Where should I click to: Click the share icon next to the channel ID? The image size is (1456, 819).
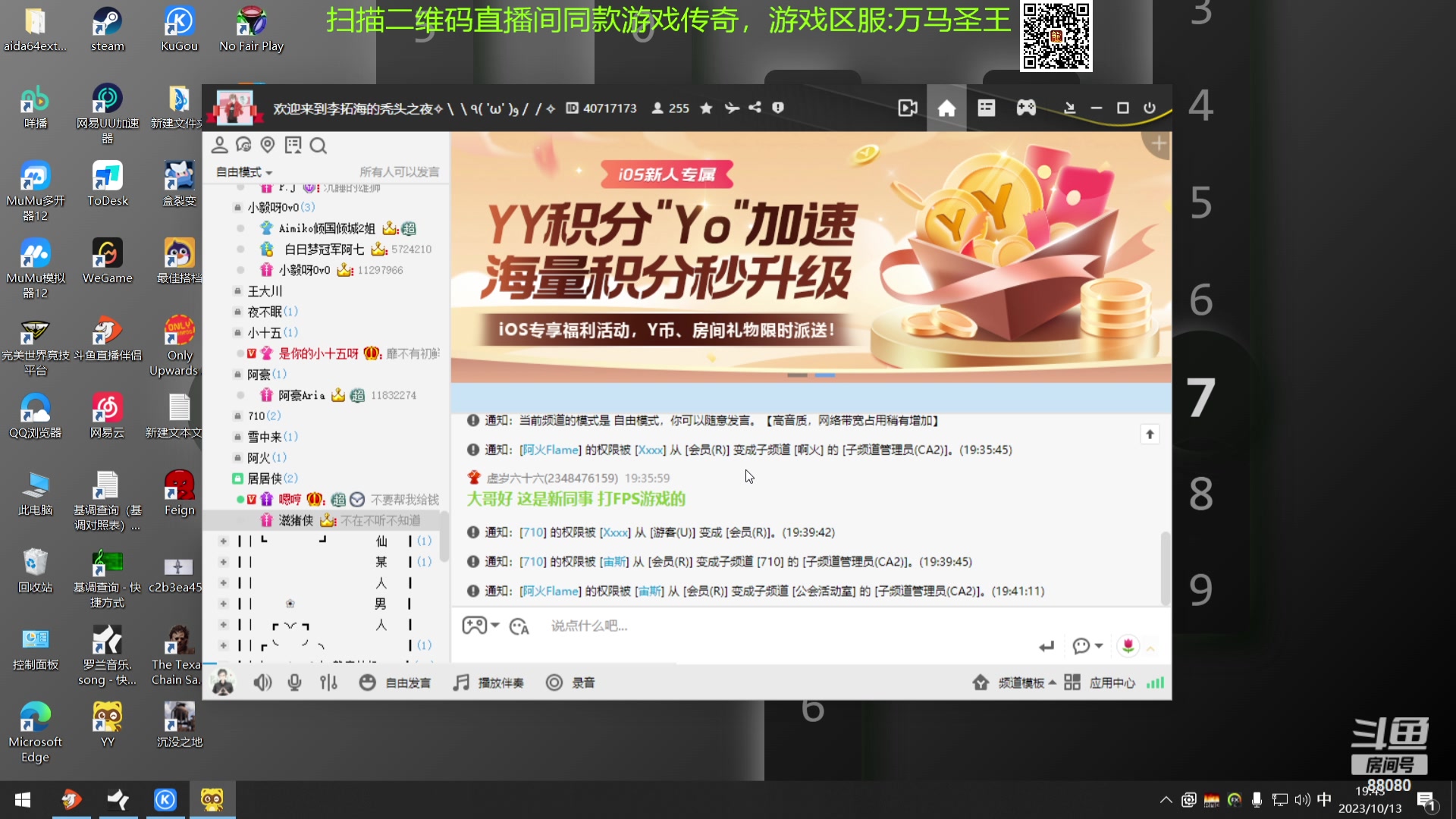755,108
